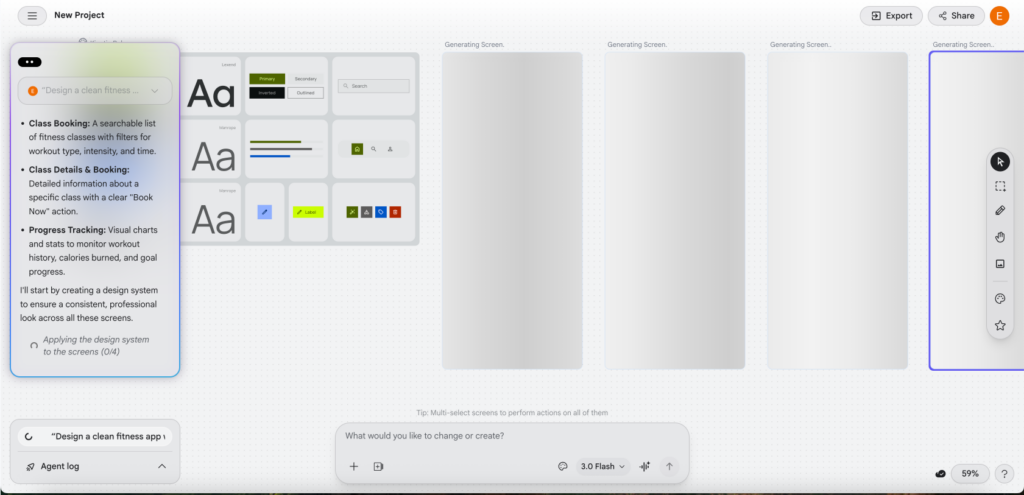Image resolution: width=1024 pixels, height=495 pixels.
Task: Choose the marquee selection tool
Action: (x=999, y=186)
